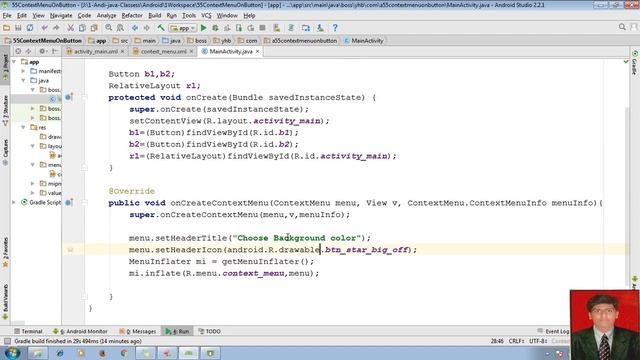The image size is (640, 360).
Task: Click Sync Project with Gradle icon
Action: tap(291, 28)
